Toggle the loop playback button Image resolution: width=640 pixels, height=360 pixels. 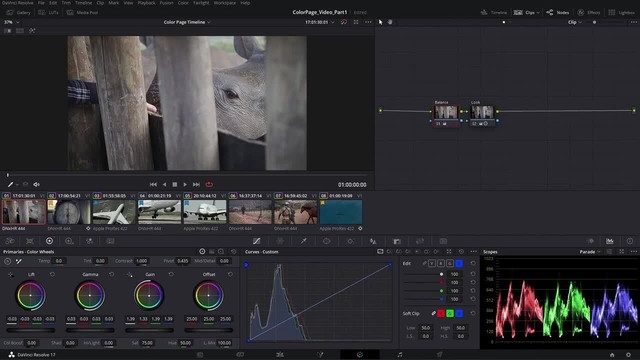click(209, 184)
